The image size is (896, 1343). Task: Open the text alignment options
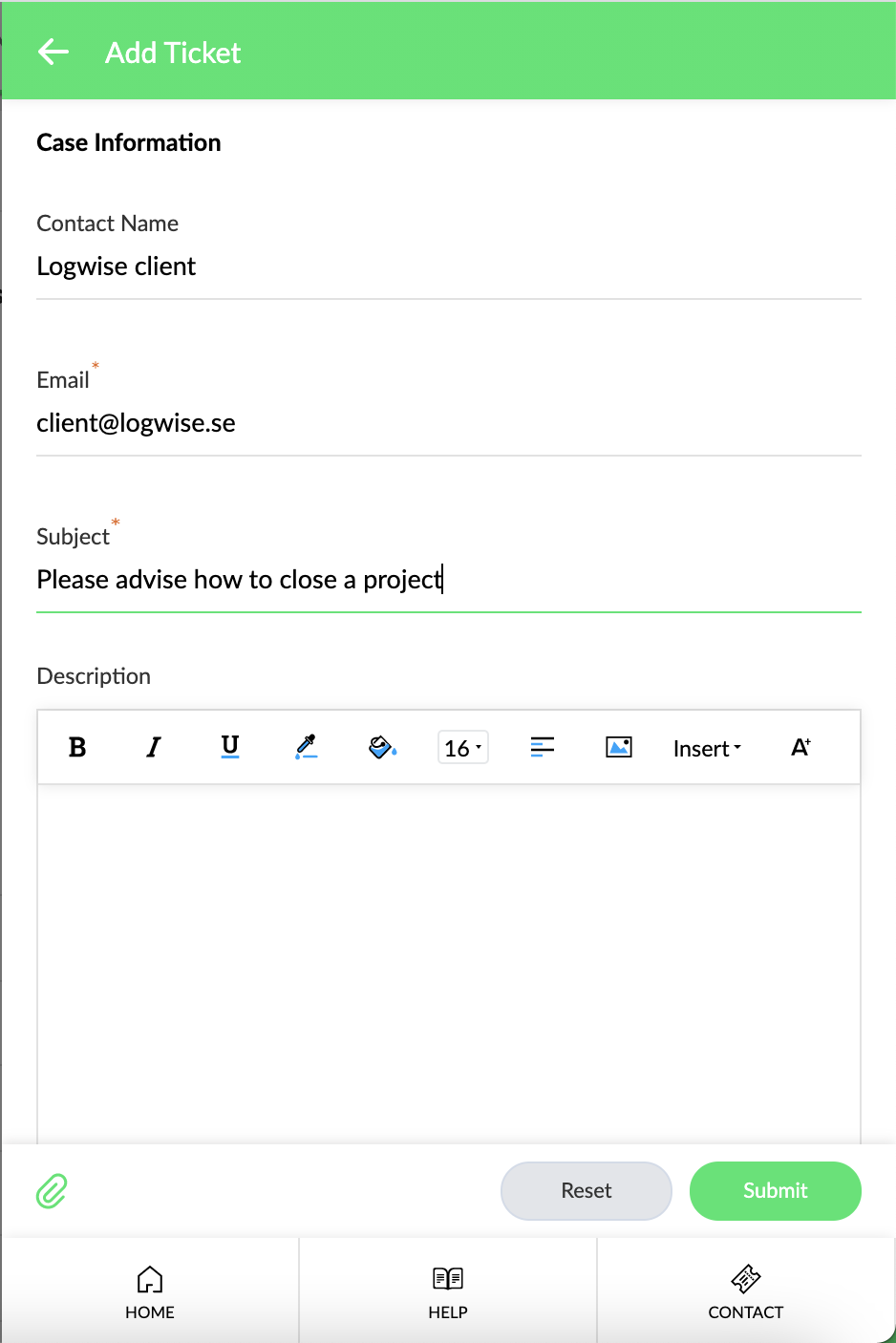pos(543,747)
